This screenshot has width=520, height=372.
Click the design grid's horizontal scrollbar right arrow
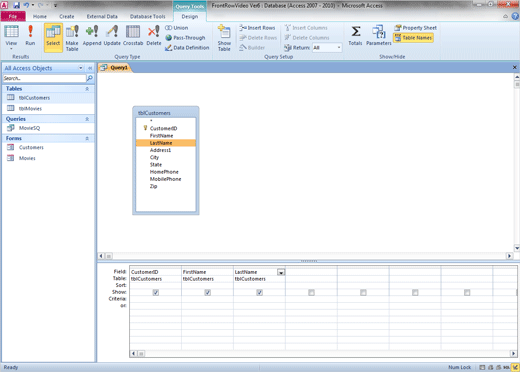pyautogui.click(x=513, y=353)
